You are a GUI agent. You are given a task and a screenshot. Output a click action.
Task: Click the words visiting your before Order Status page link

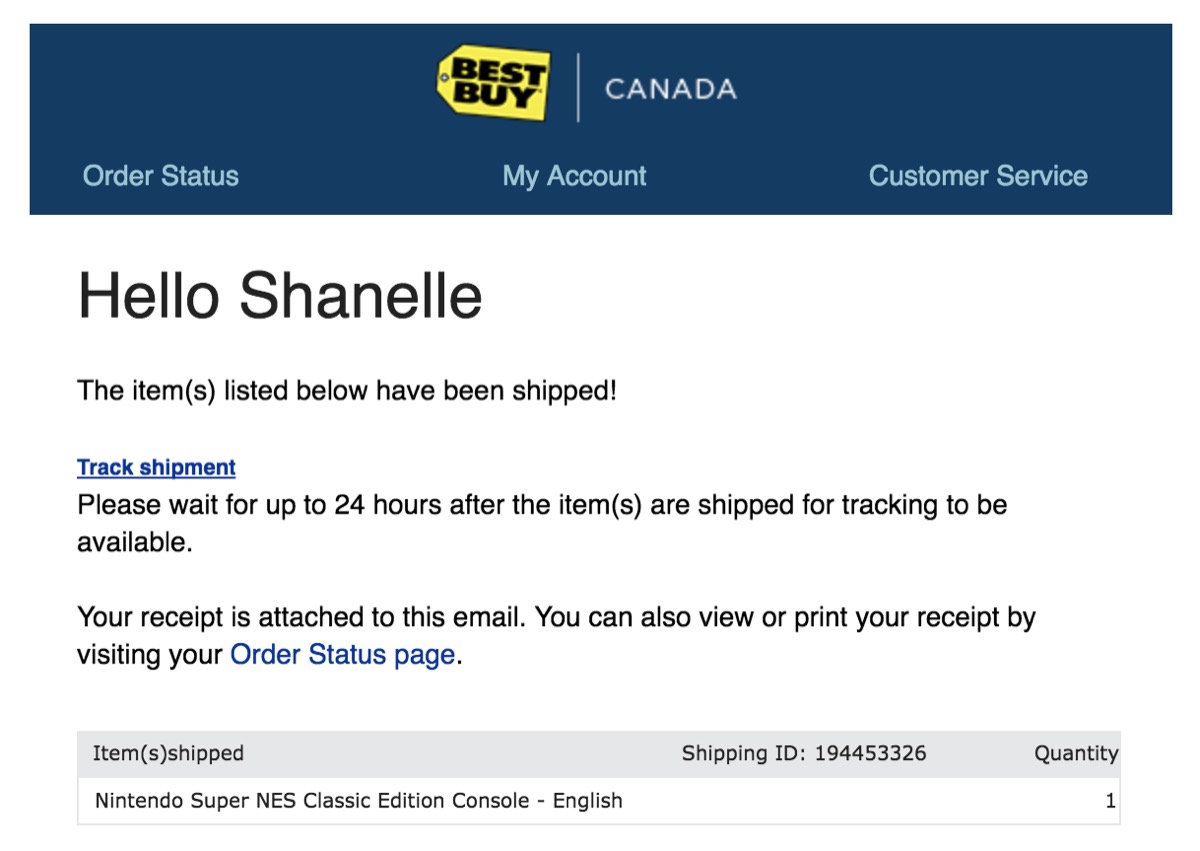(150, 656)
